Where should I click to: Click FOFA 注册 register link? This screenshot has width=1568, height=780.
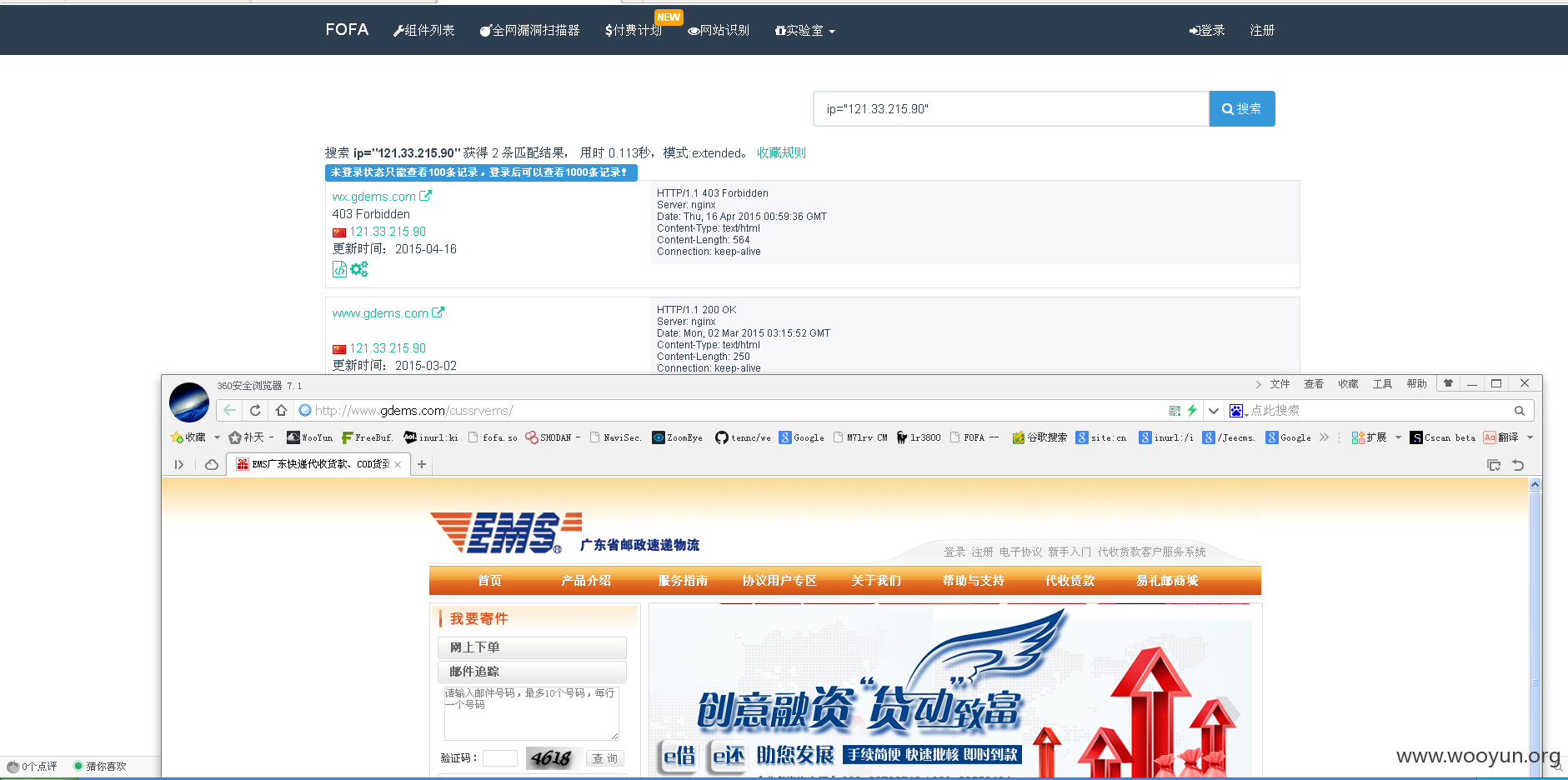(x=1262, y=30)
